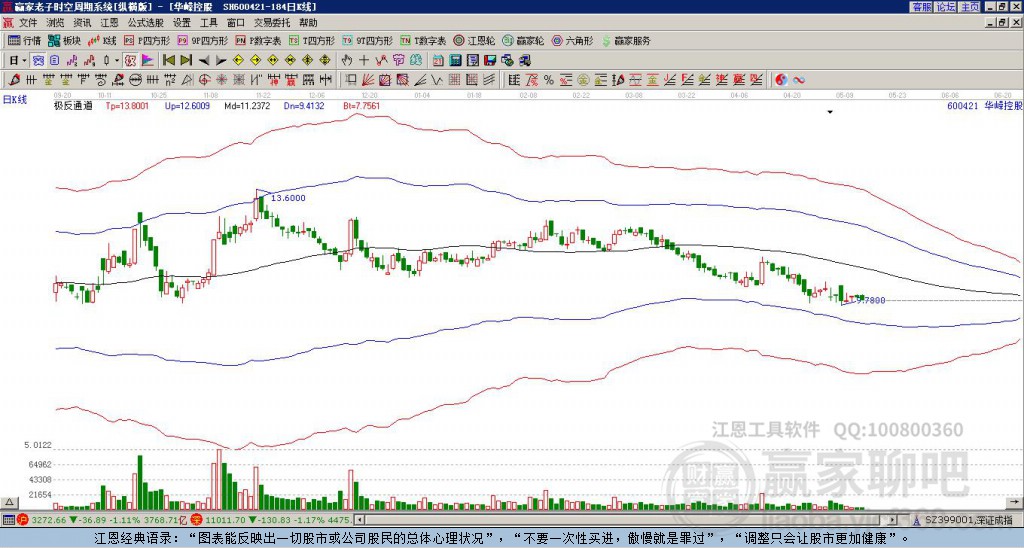This screenshot has height=548, width=1024.
Task: Open the candlestick style dropdown arrow
Action: tap(117, 60)
